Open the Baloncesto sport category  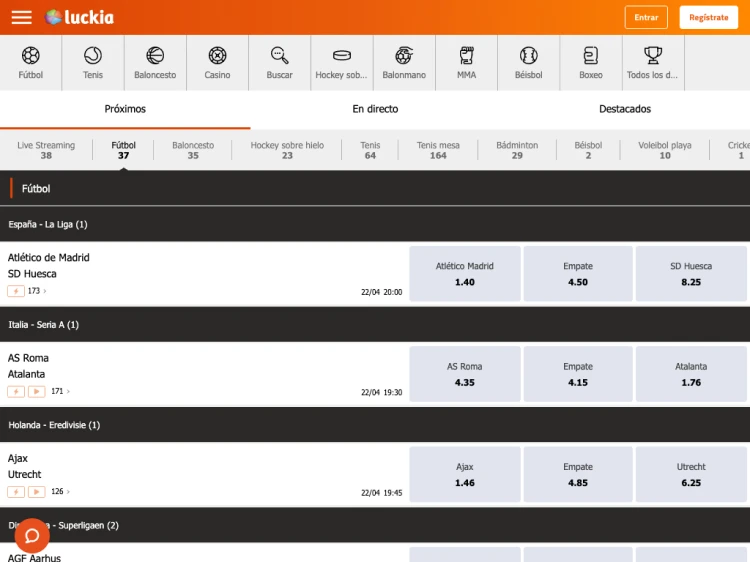click(x=155, y=62)
